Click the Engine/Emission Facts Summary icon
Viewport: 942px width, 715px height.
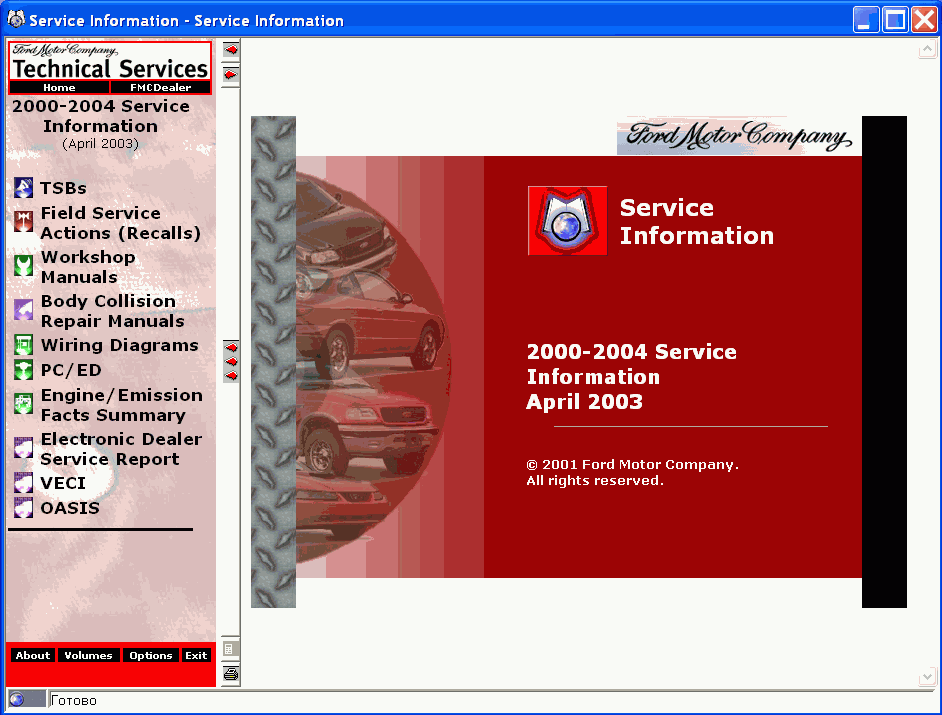[x=23, y=404]
